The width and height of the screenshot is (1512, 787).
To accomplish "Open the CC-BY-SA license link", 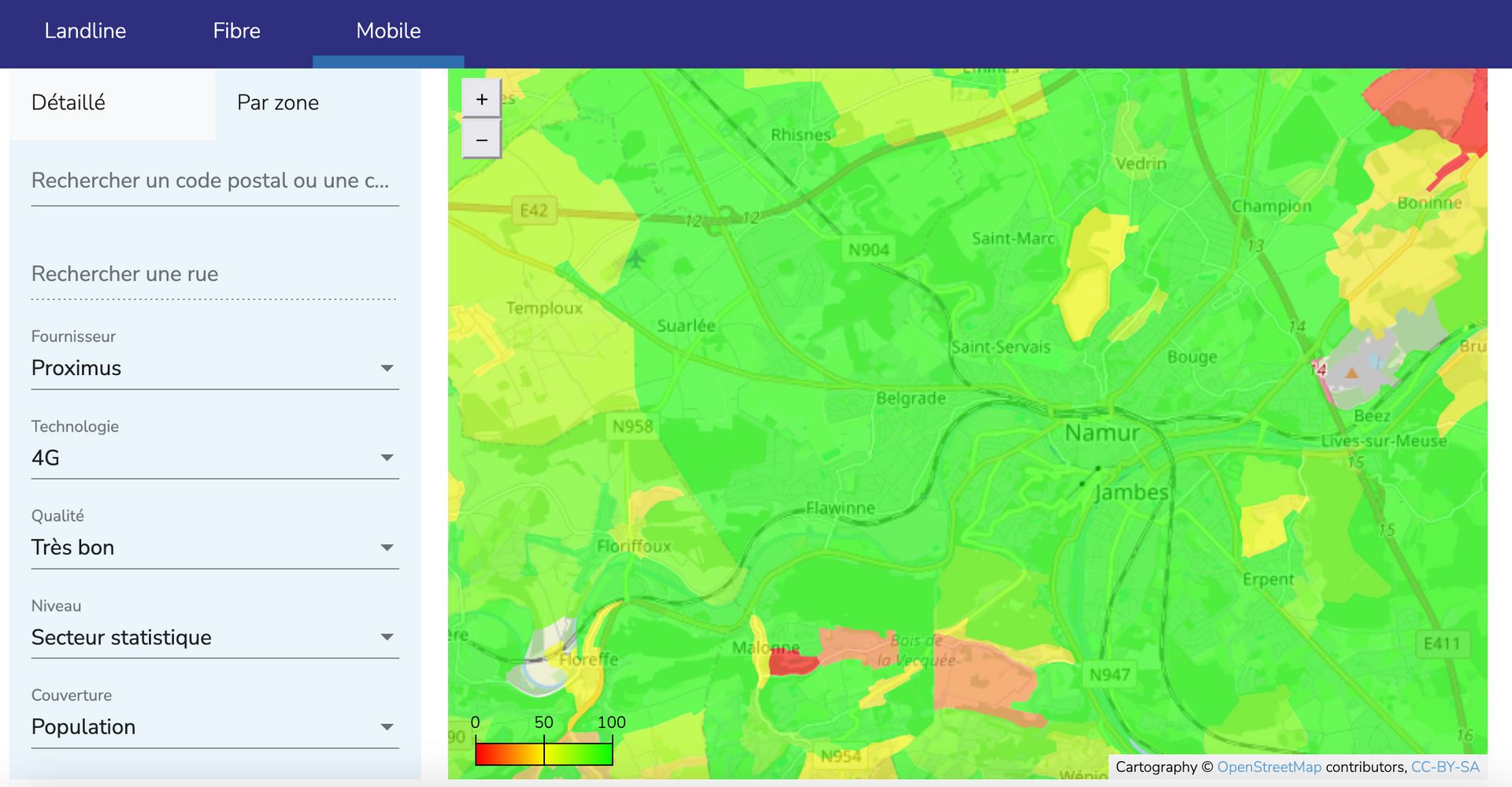I will click(1445, 767).
